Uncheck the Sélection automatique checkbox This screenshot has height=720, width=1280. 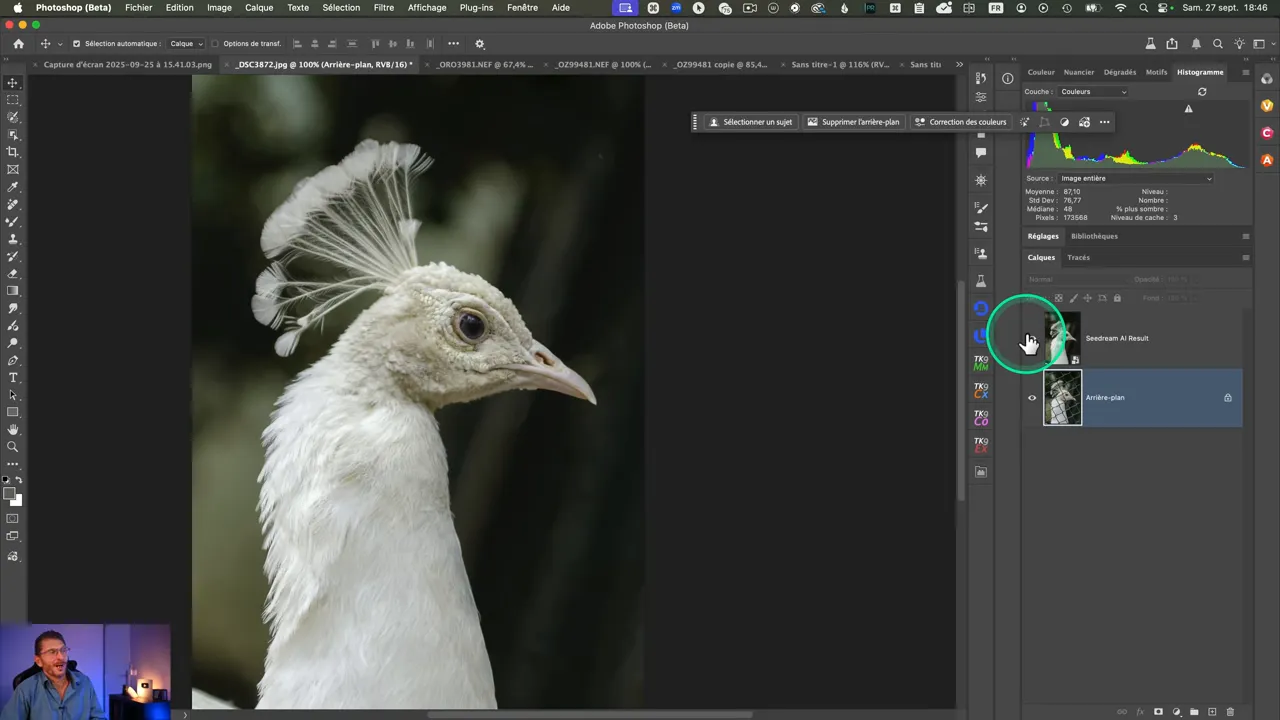76,44
